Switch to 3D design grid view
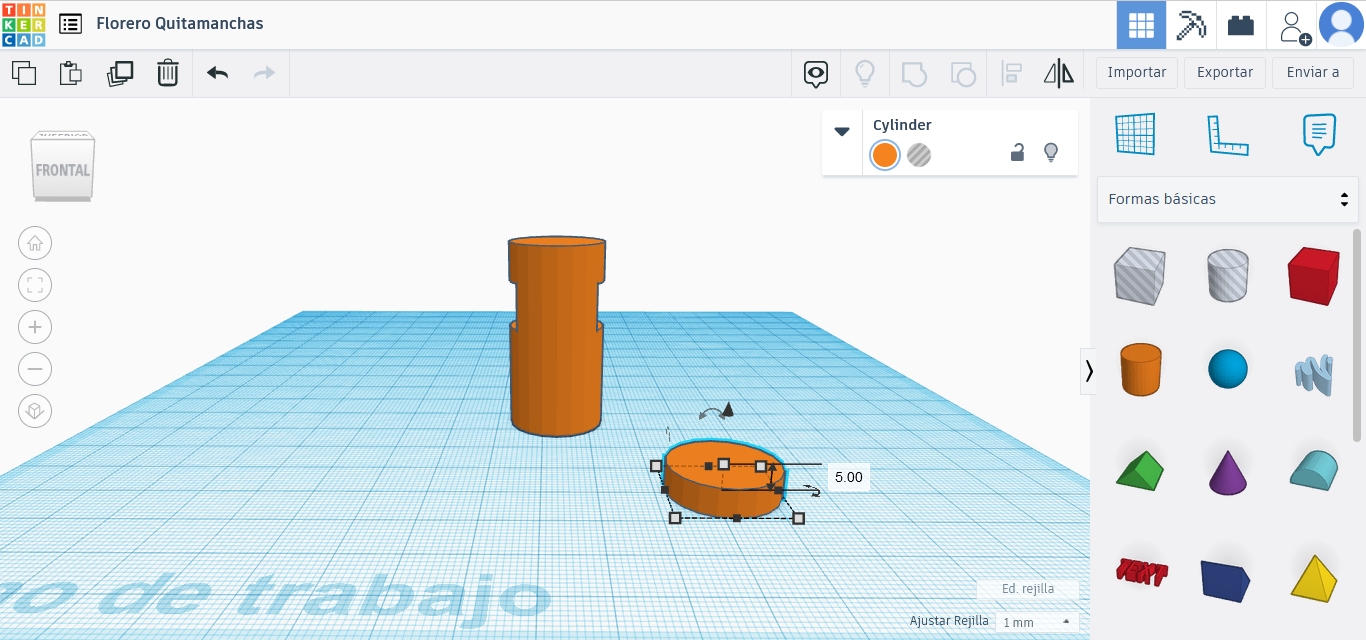Viewport: 1366px width, 640px height. [x=1141, y=25]
